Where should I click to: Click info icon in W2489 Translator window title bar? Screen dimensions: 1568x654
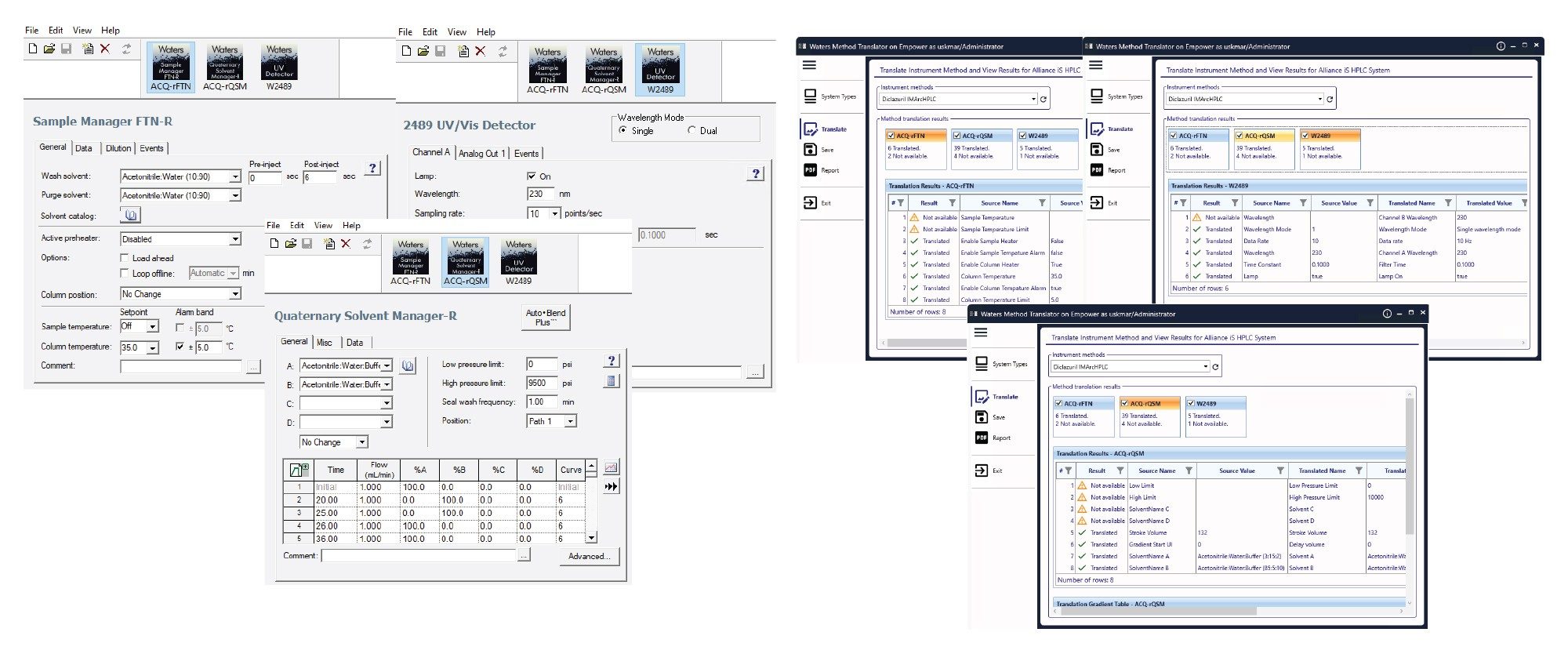(1501, 46)
